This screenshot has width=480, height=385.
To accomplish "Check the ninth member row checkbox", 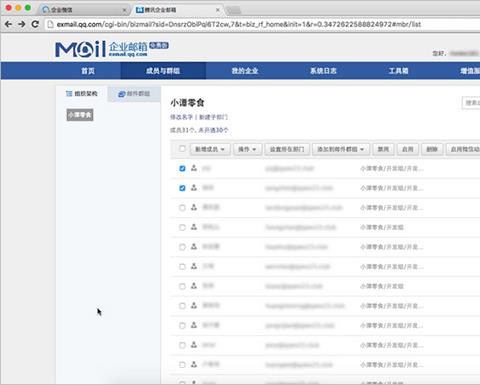I will point(182,326).
